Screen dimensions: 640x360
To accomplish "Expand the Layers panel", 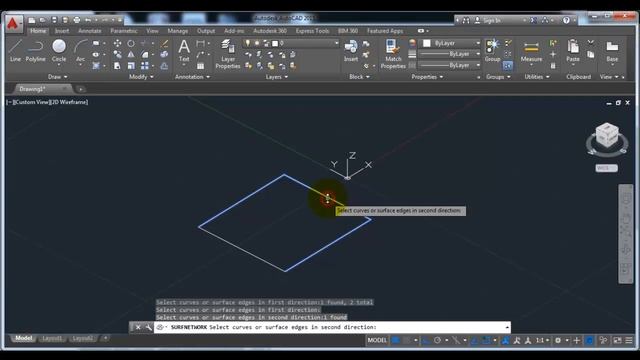I will tap(276, 77).
